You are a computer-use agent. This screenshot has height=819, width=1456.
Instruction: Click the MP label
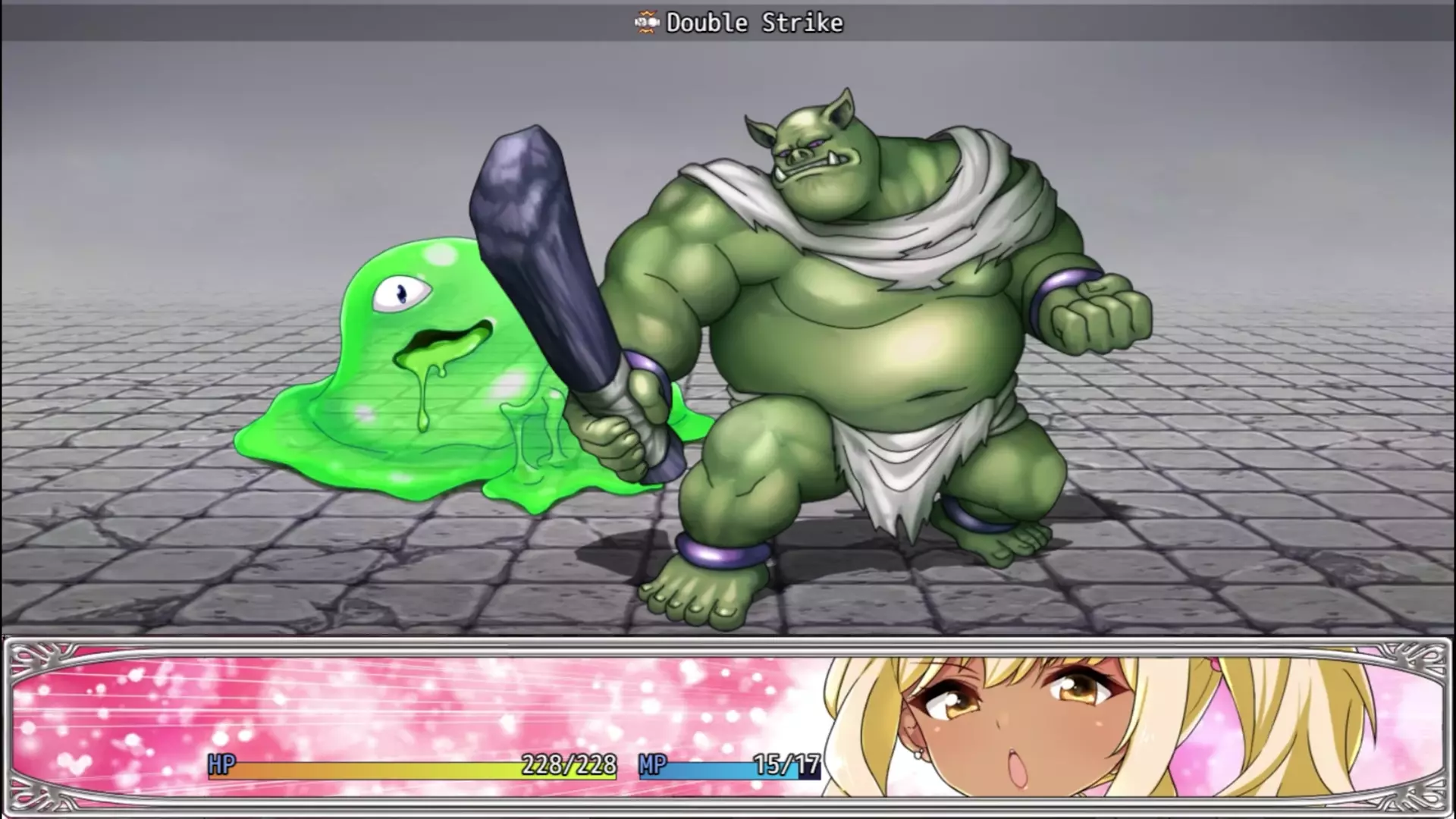[x=653, y=764]
